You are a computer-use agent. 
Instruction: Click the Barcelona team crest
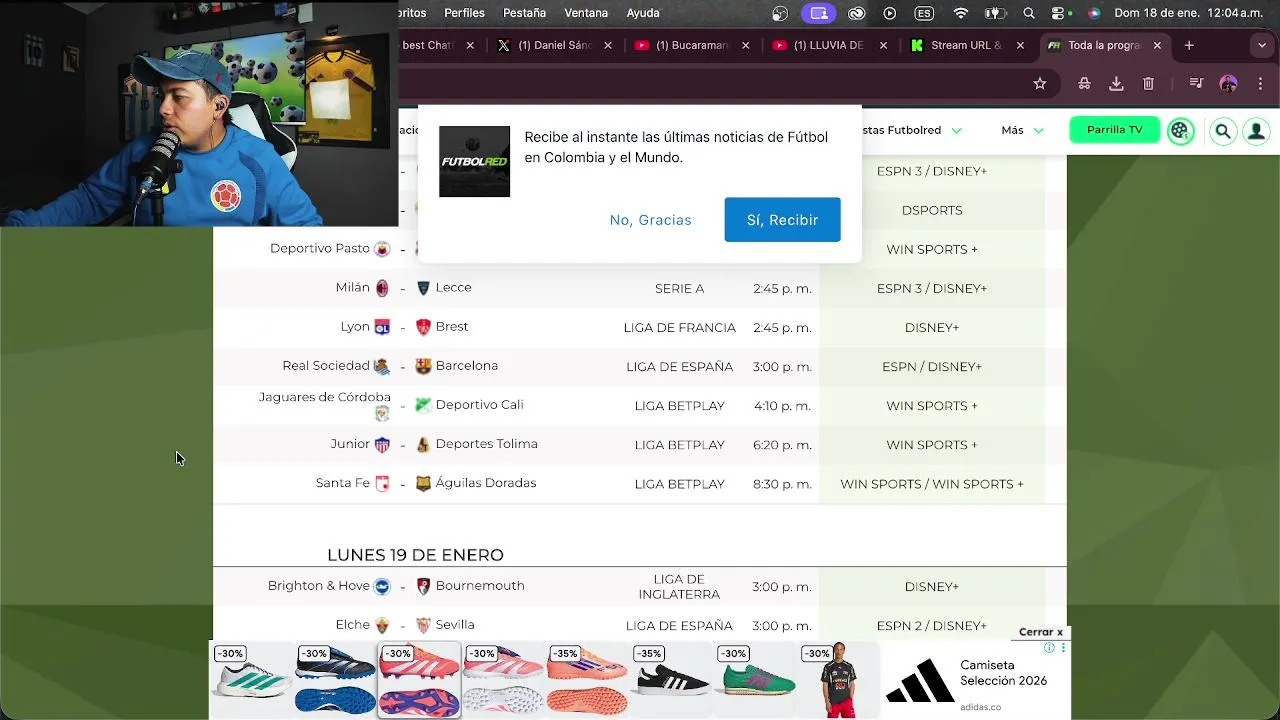[423, 366]
